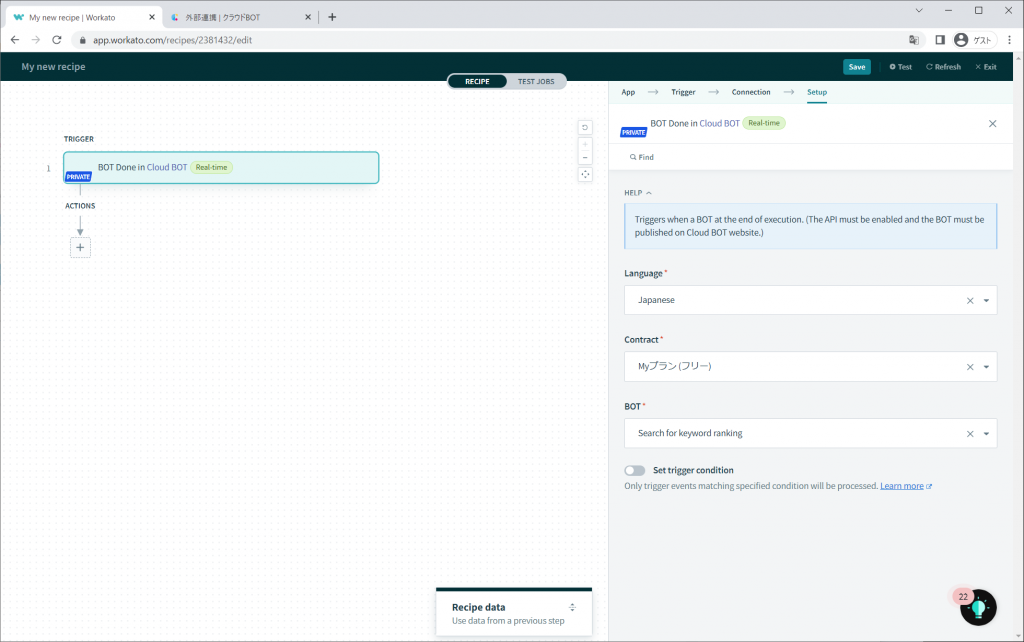Go to the Trigger step in setup breadcrumb
Viewport: 1024px width, 642px height.
[x=683, y=92]
